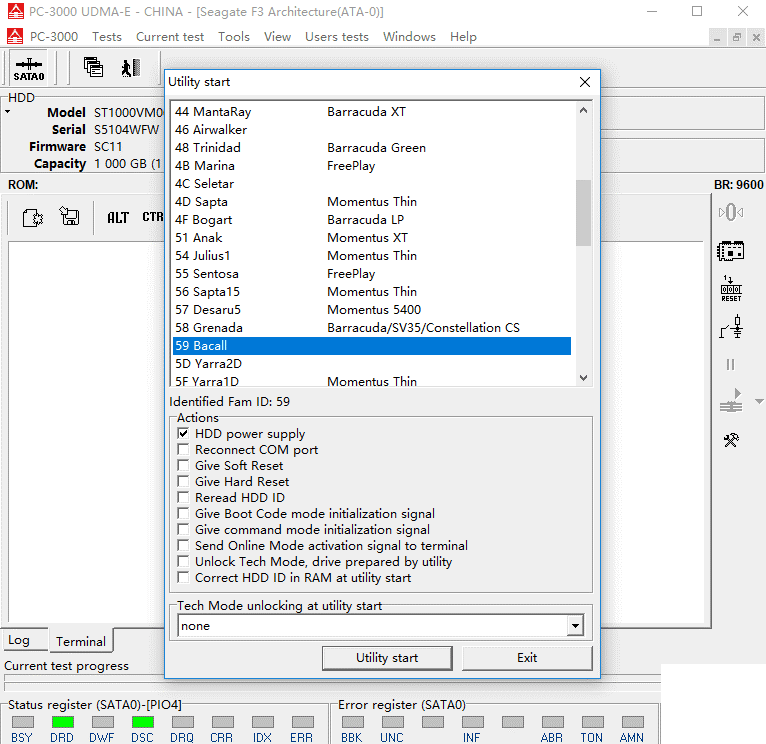Click the family list scrollbar thumb
The image size is (766, 744).
(x=583, y=213)
